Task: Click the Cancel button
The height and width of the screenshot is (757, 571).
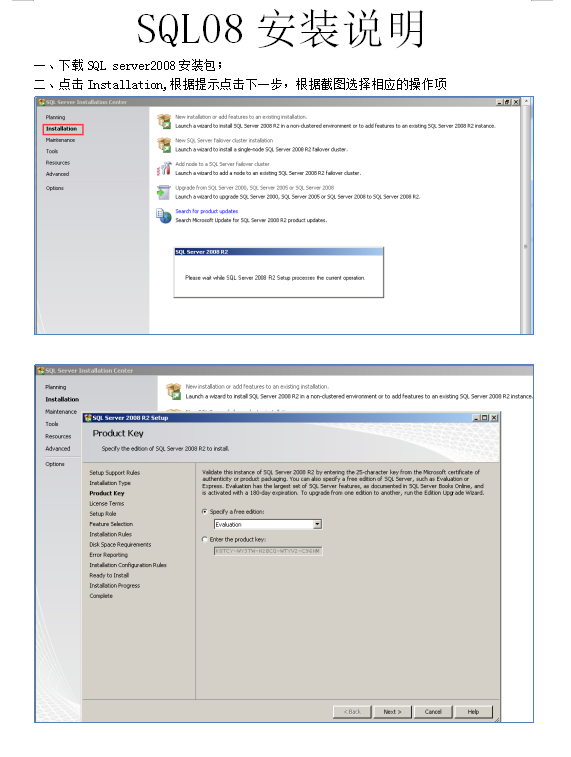Action: point(433,712)
